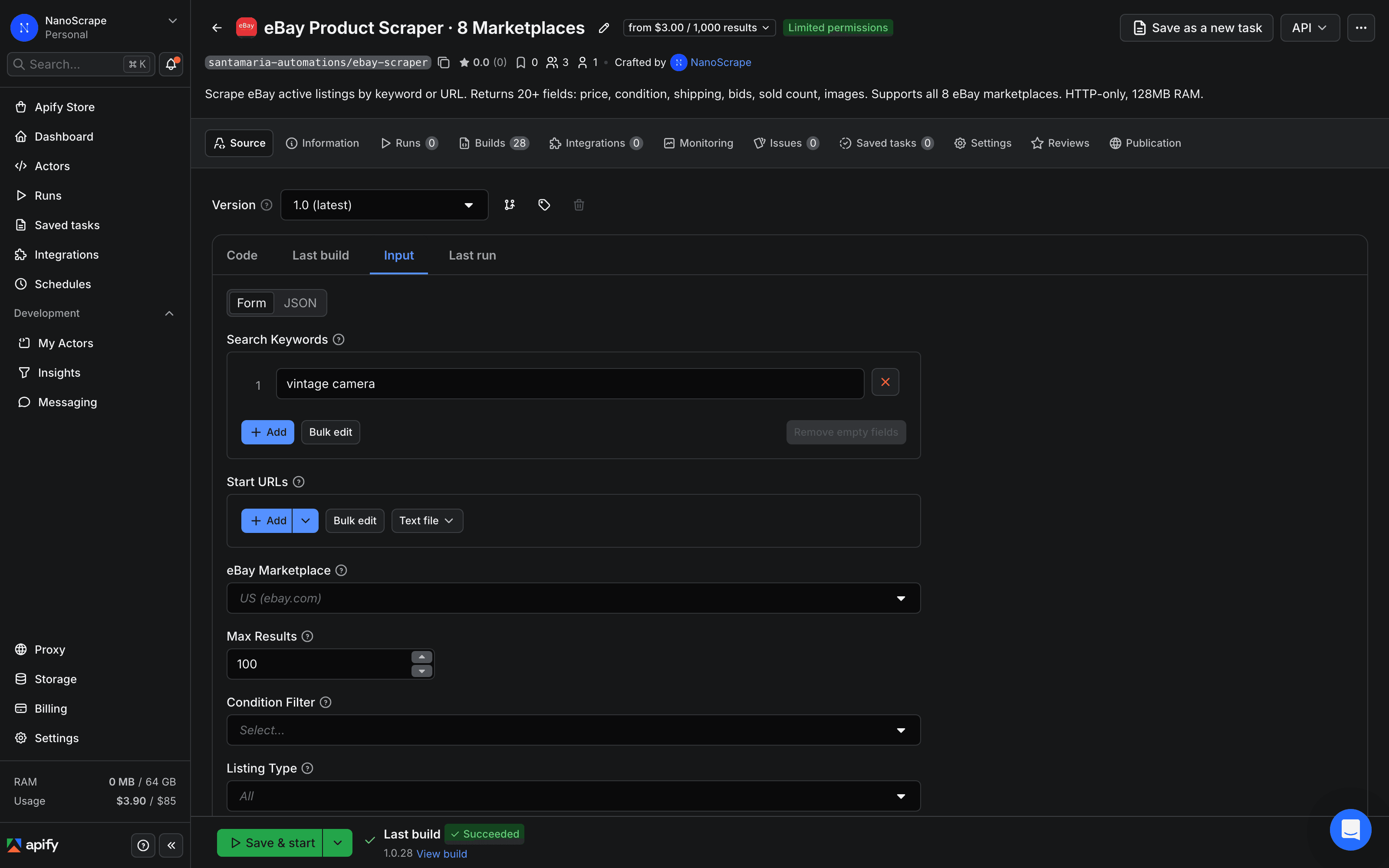
Task: Expand the account switcher chevron
Action: tap(172, 21)
